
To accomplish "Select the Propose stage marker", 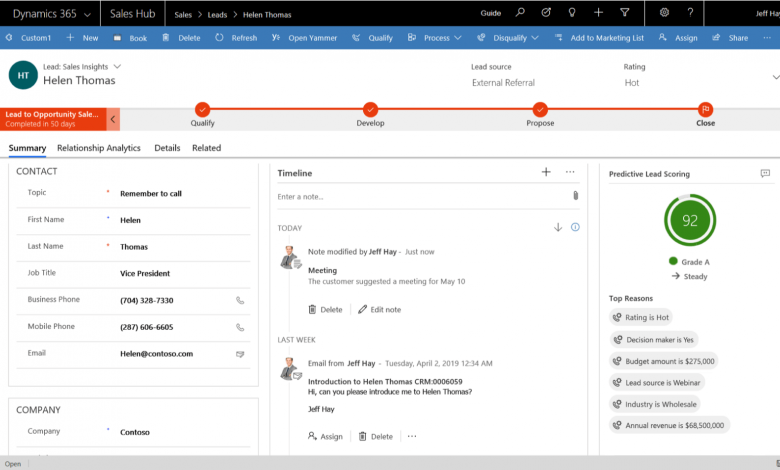I will pos(540,109).
